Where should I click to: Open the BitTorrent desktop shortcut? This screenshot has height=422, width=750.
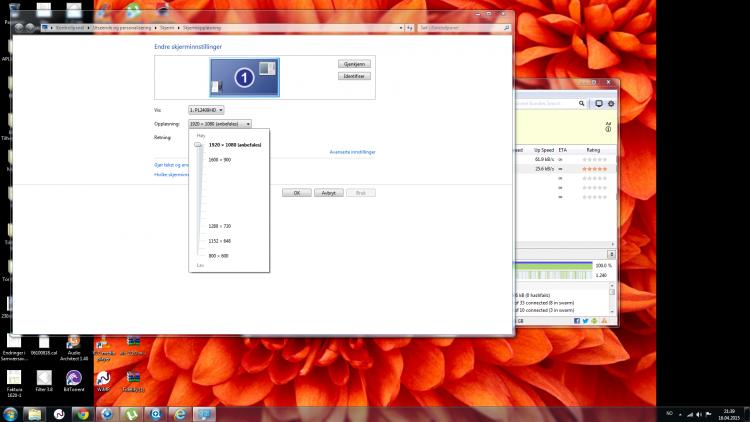tap(74, 381)
